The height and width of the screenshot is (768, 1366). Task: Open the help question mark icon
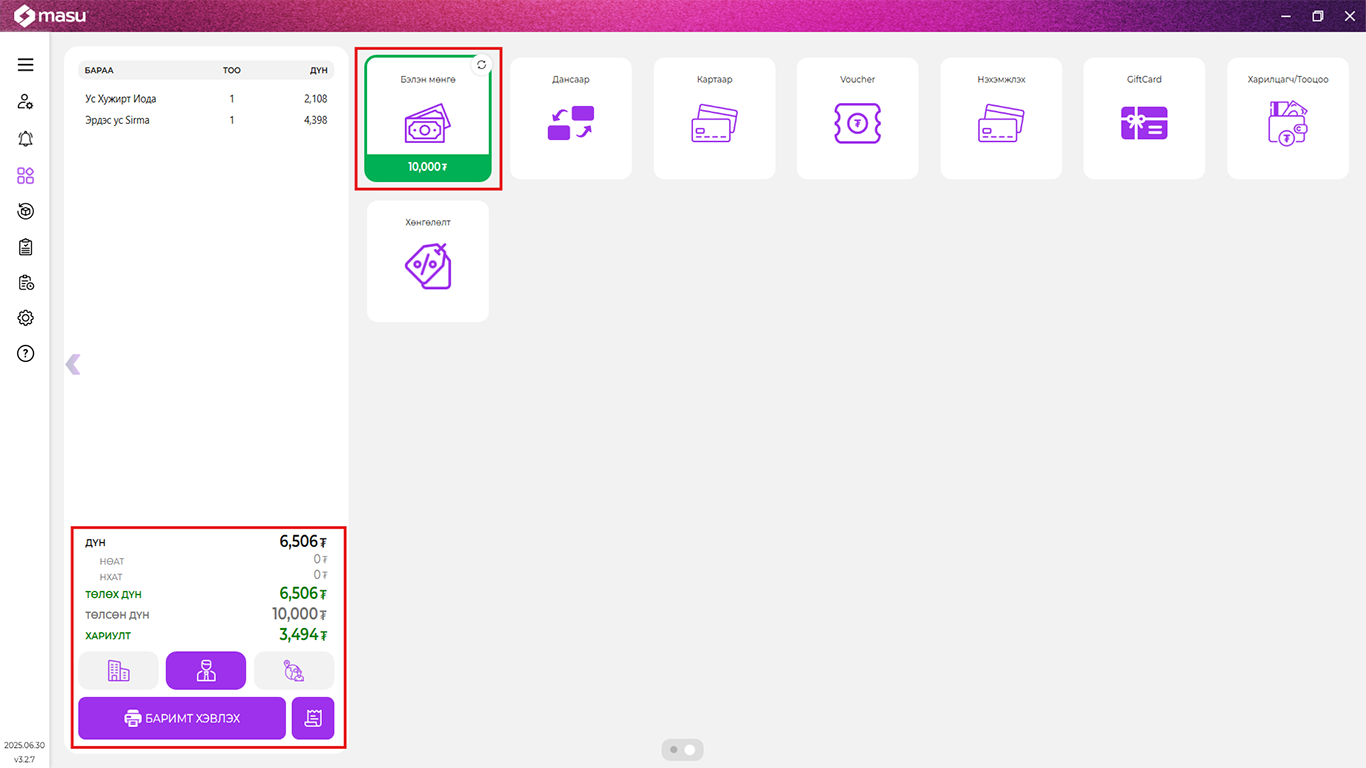25,353
